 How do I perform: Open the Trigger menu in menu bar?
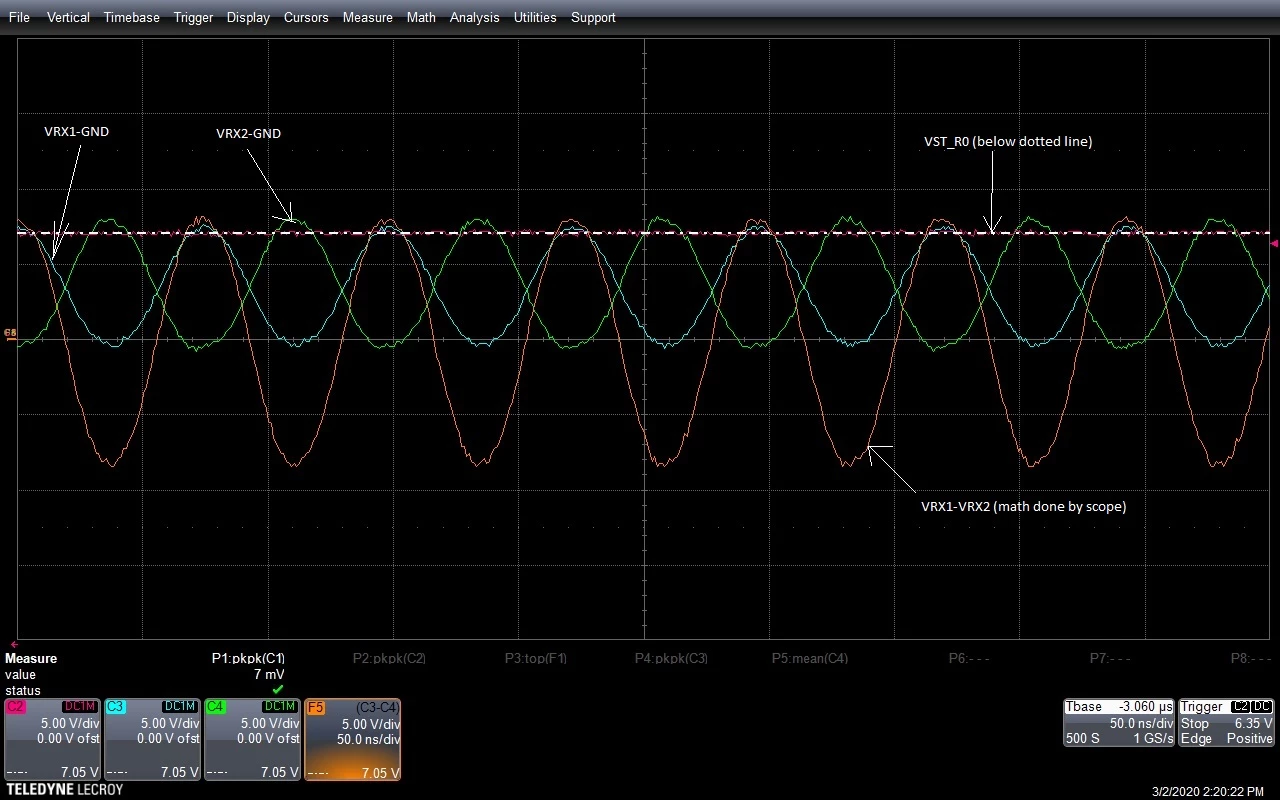tap(193, 17)
